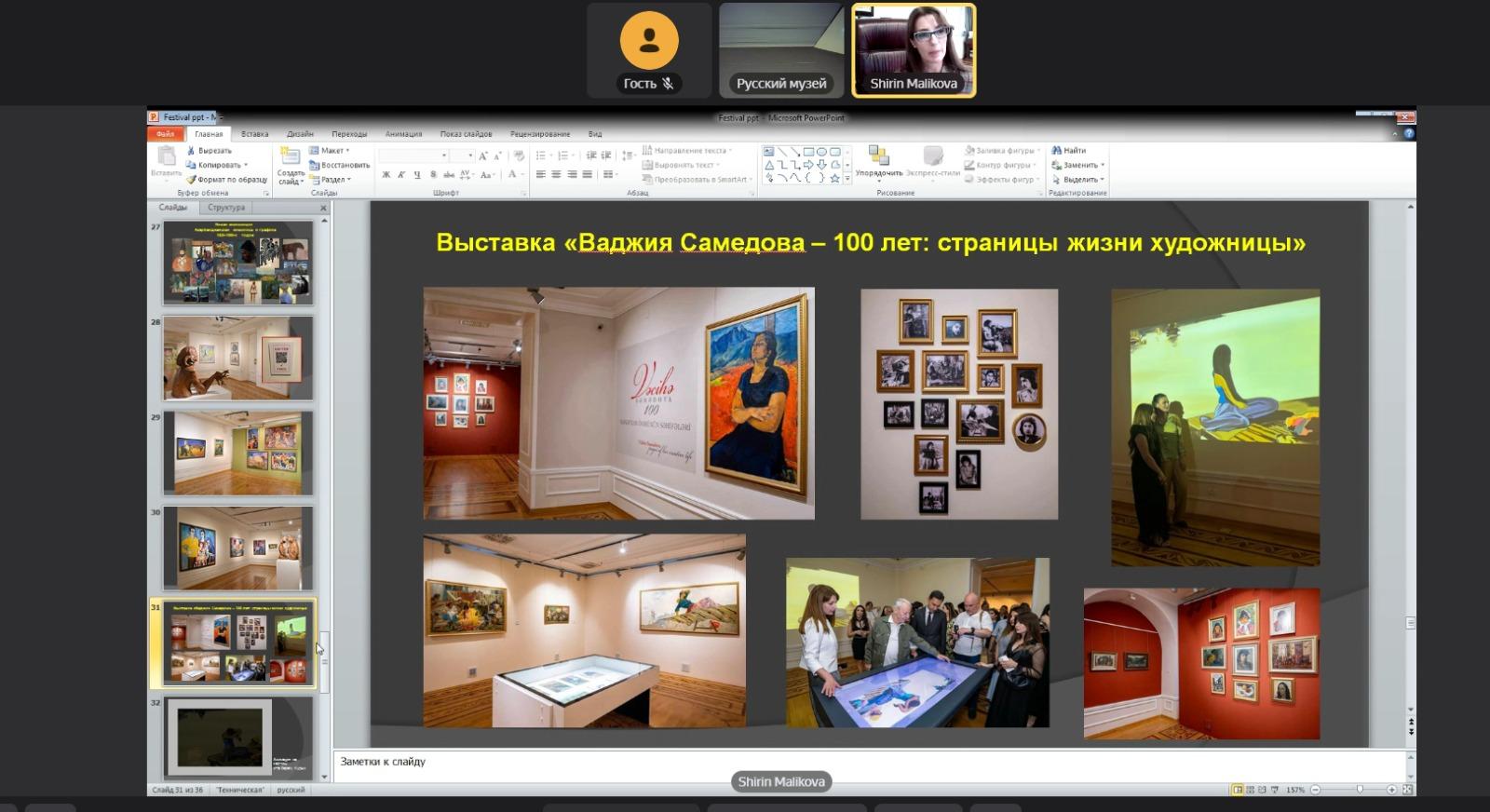1490x812 pixels.
Task: Click Clear Formatting icon
Action: [x=519, y=156]
